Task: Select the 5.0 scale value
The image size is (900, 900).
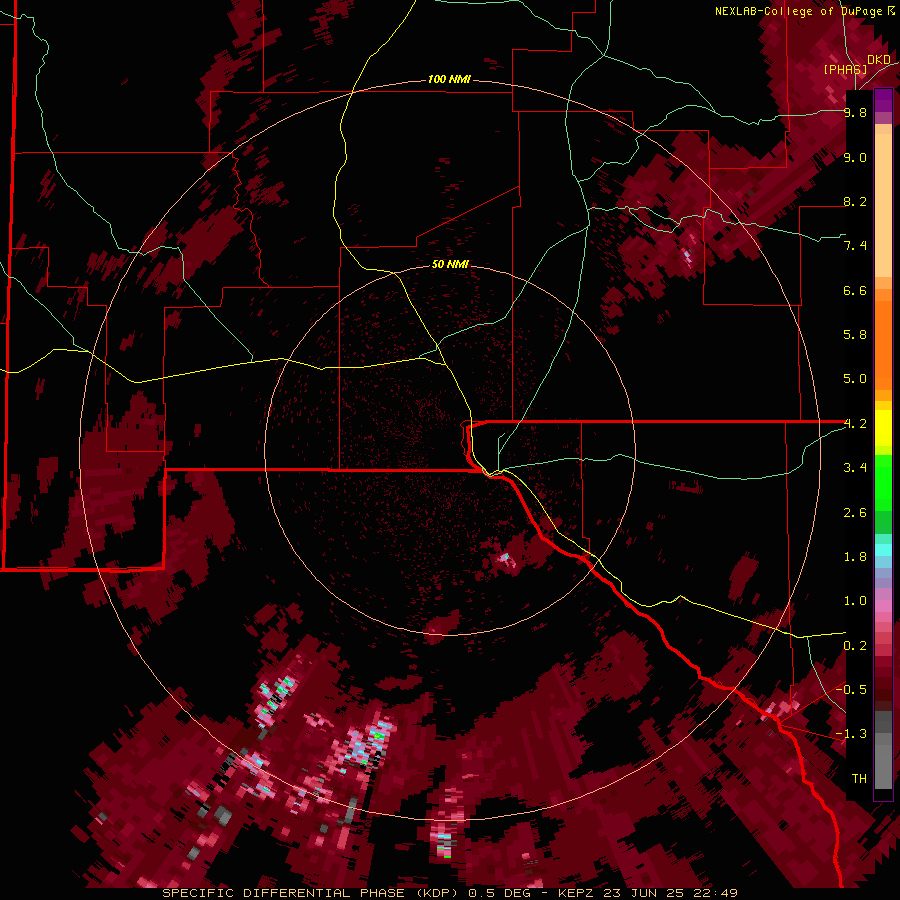Action: (x=855, y=379)
